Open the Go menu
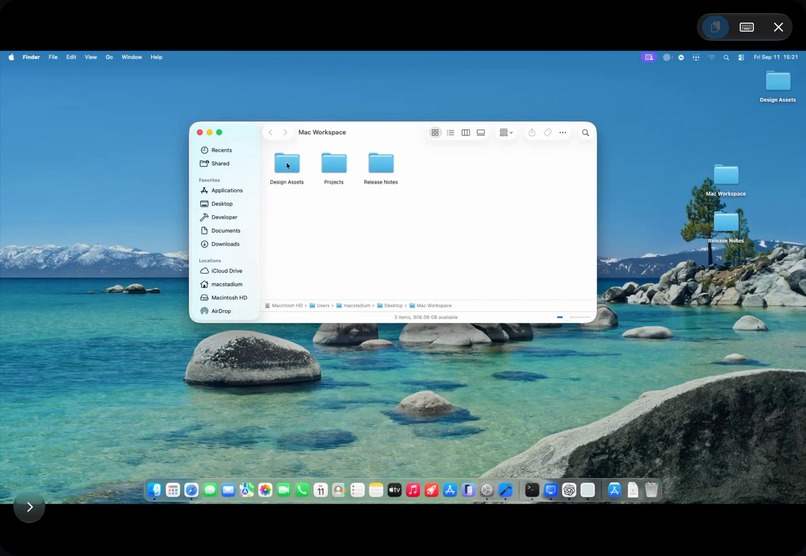Image resolution: width=806 pixels, height=556 pixels. tap(109, 57)
